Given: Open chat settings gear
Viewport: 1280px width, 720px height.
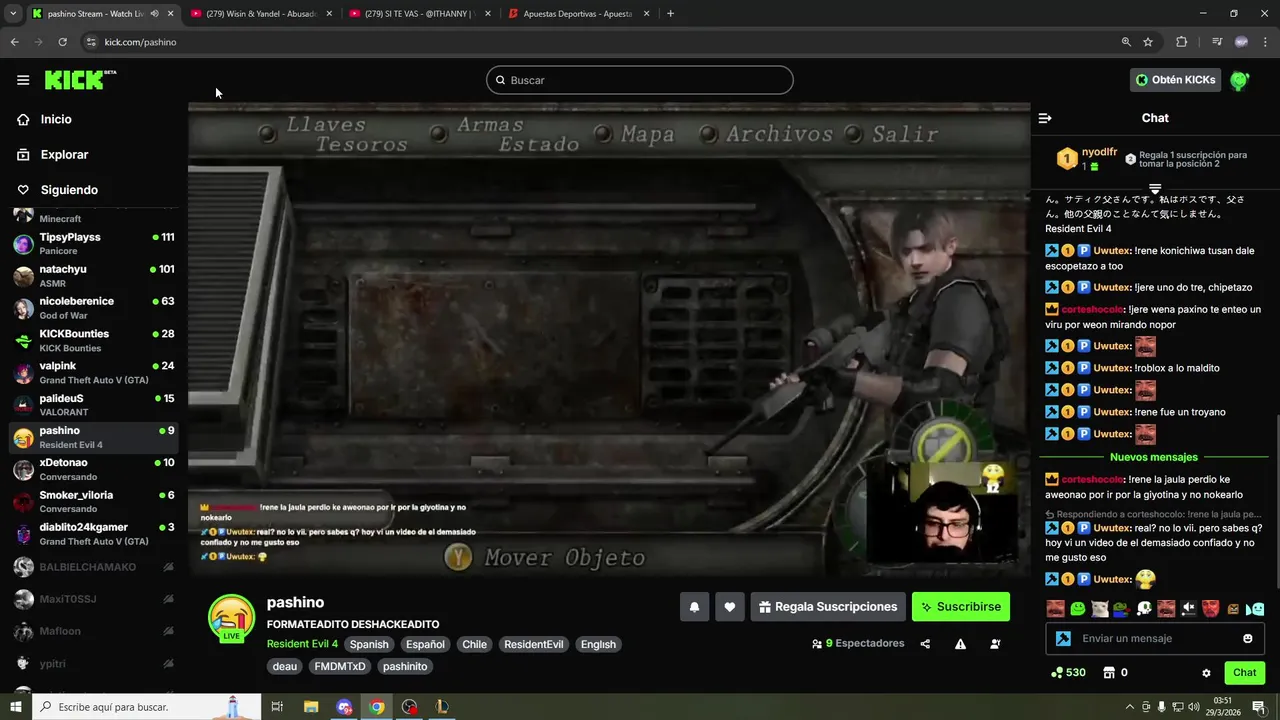Looking at the screenshot, I should [1206, 673].
